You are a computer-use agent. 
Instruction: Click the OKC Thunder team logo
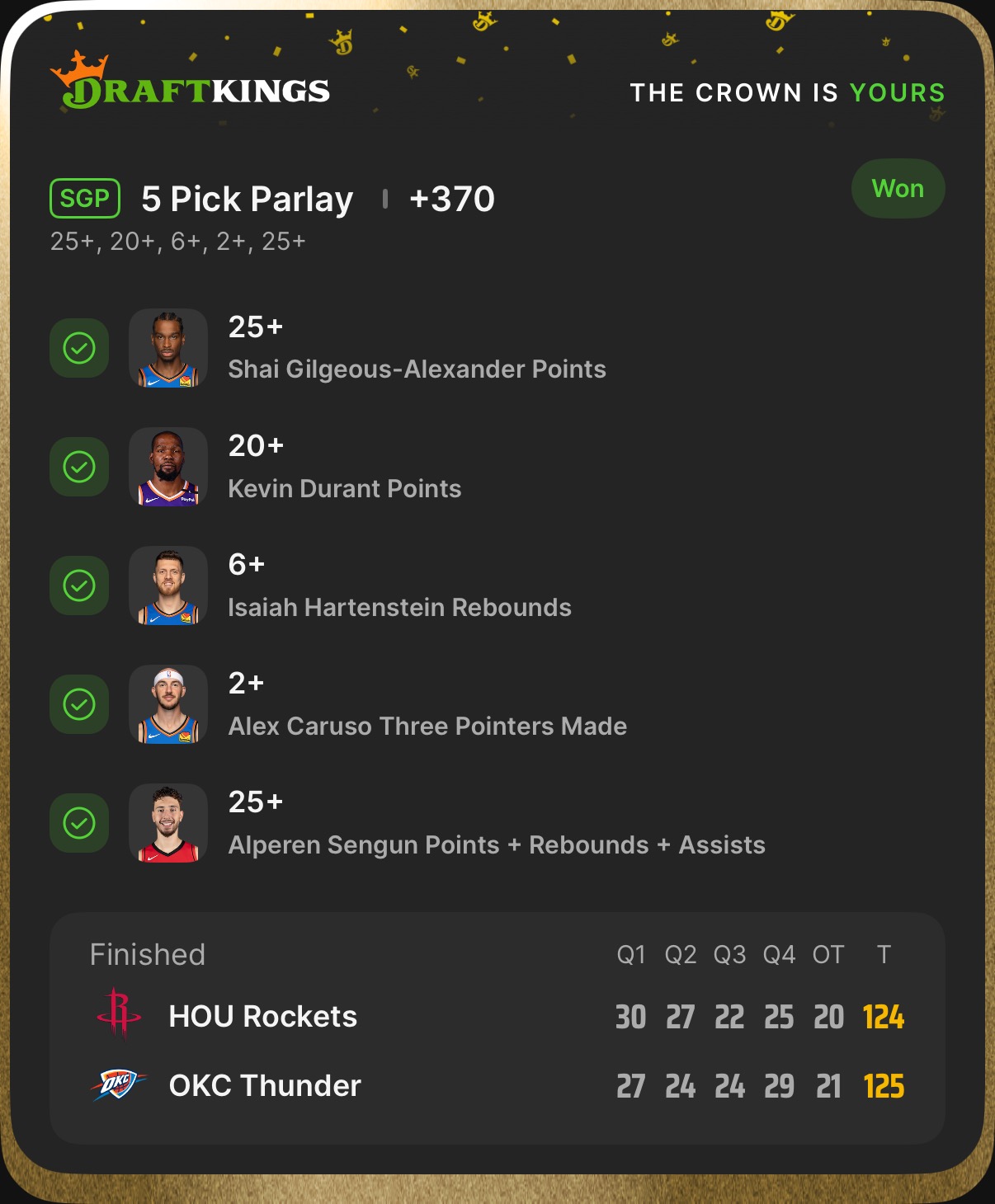tap(118, 1084)
